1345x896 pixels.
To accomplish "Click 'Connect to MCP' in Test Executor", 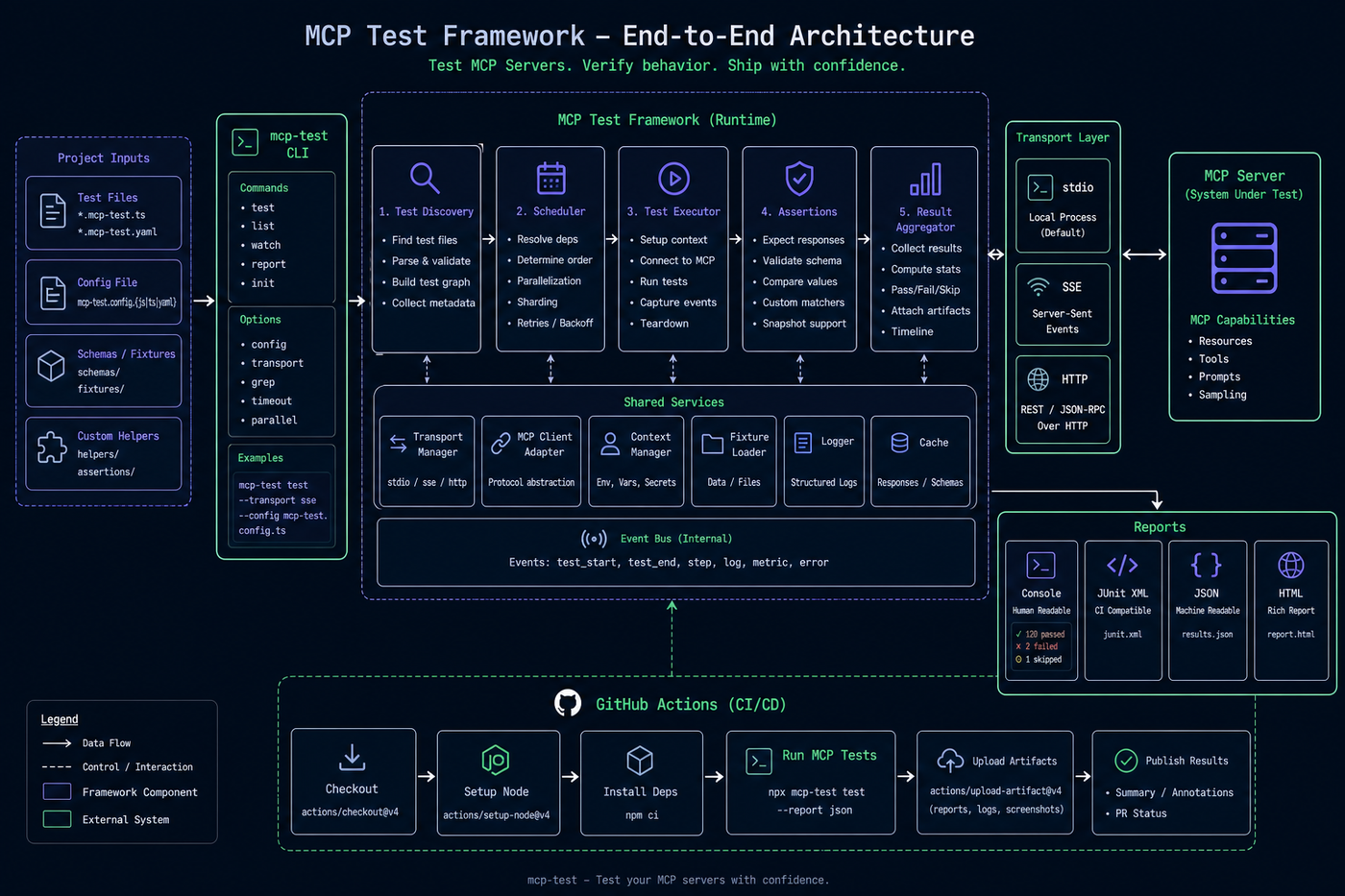I will click(677, 260).
